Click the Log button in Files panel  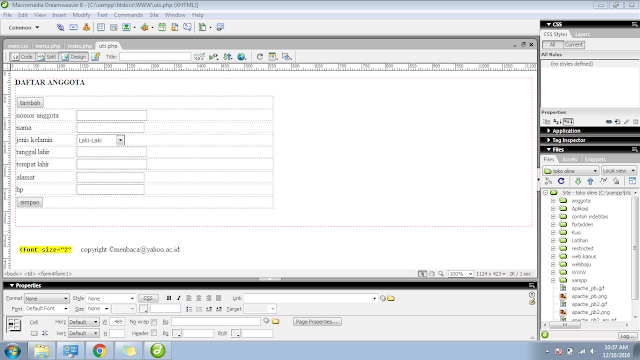tap(627, 336)
